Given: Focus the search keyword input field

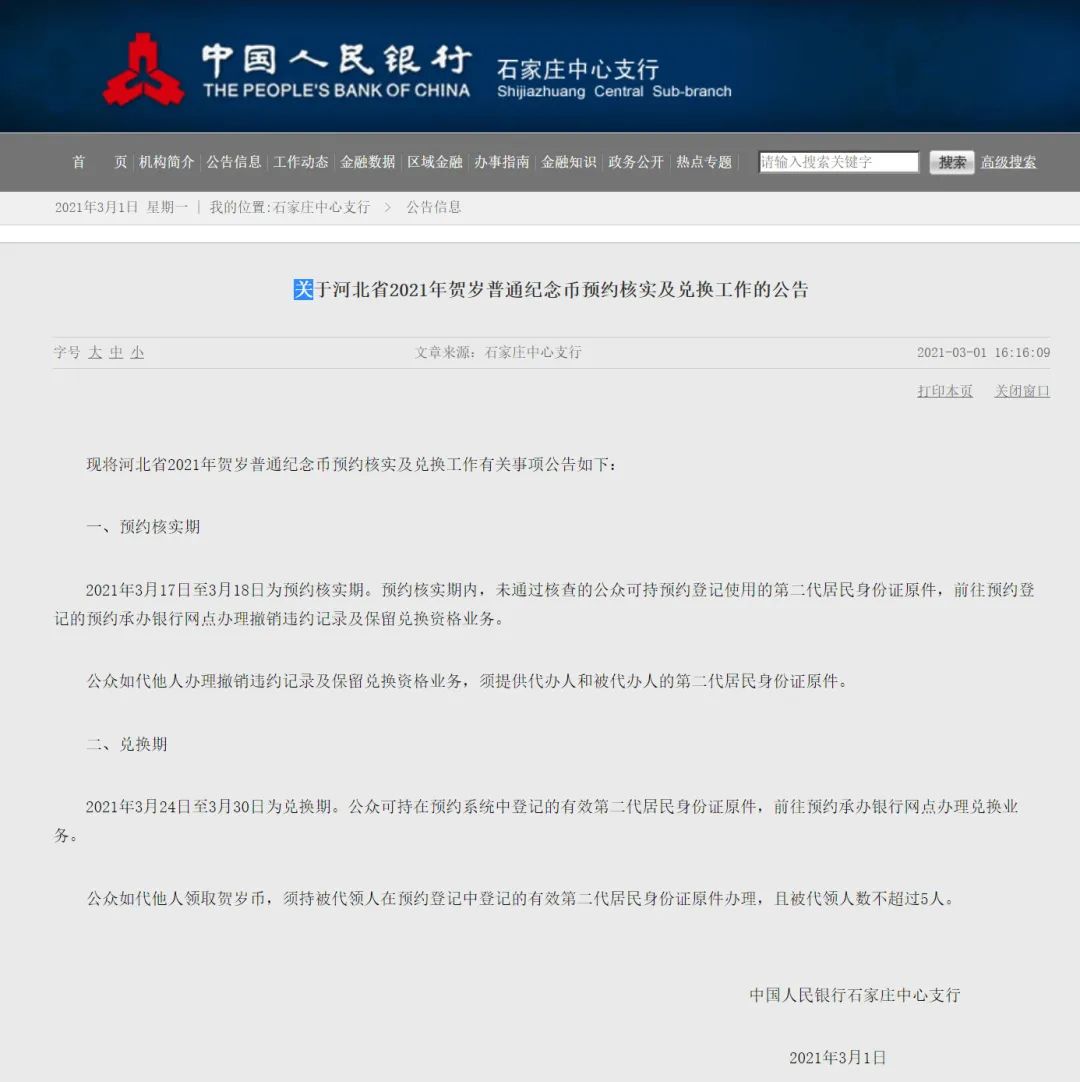Looking at the screenshot, I should 838,162.
